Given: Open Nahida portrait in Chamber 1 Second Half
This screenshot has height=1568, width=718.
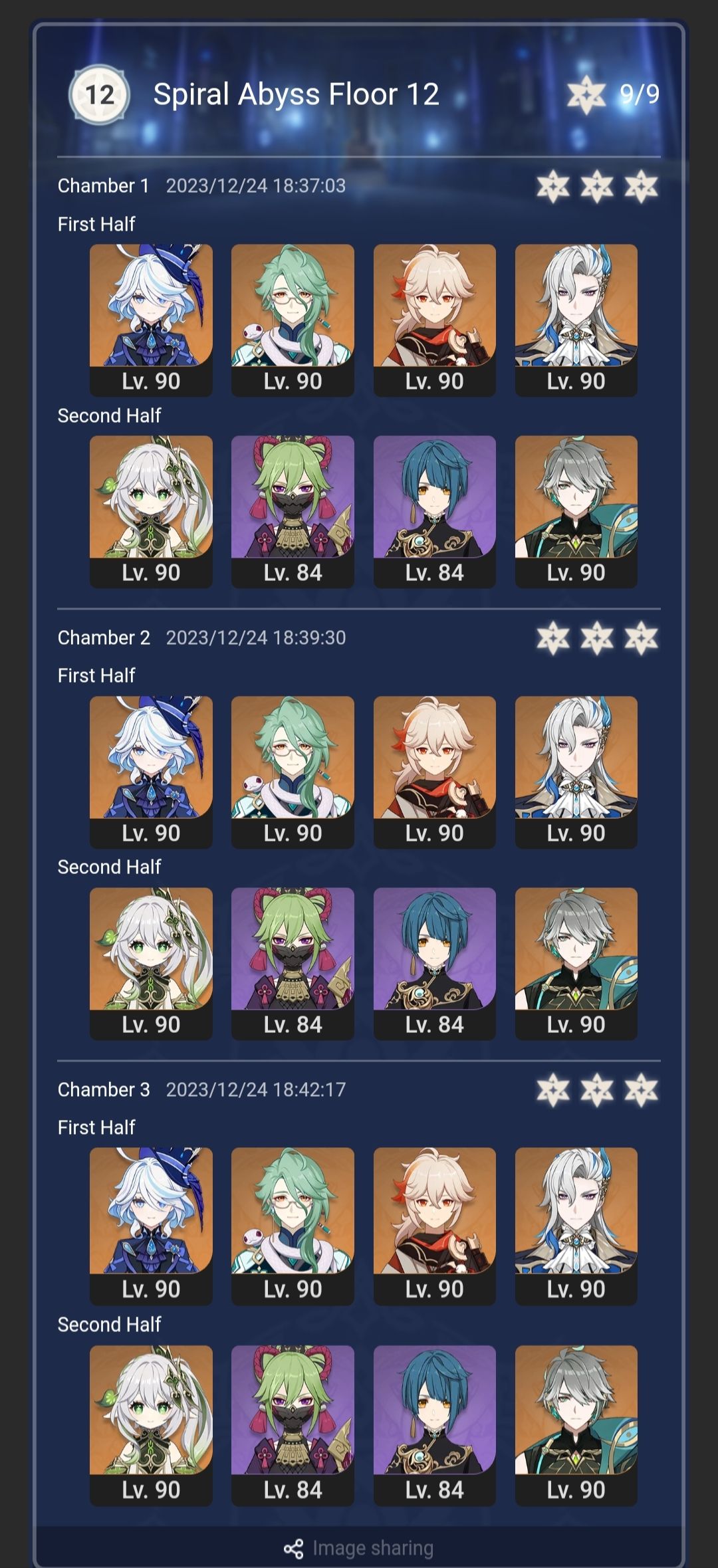Looking at the screenshot, I should (151, 511).
